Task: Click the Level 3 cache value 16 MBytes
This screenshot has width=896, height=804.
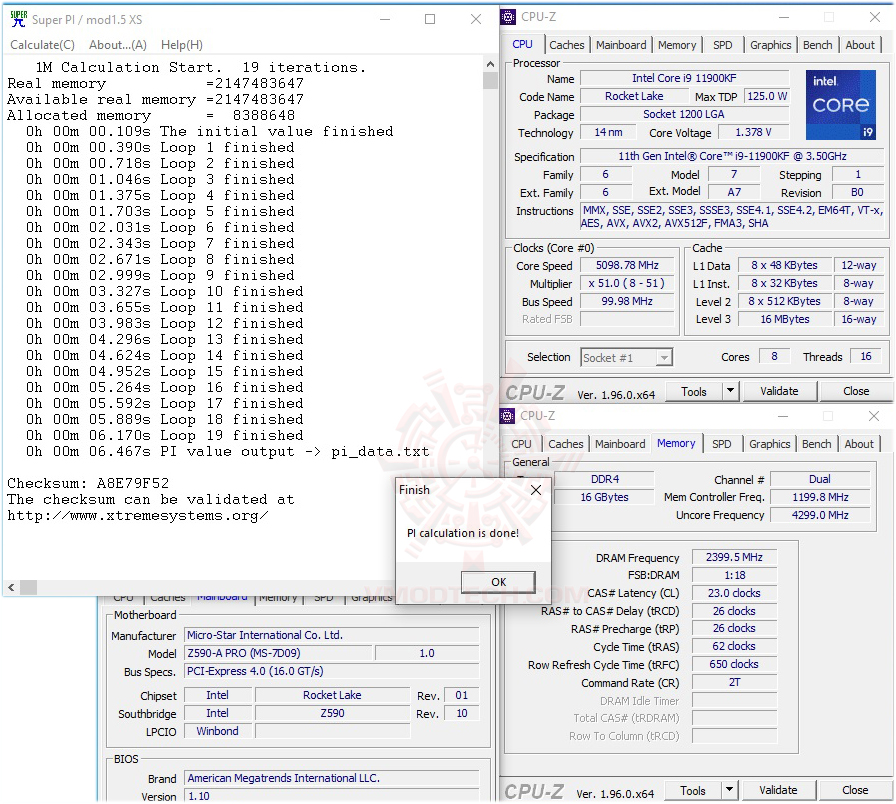Action: [785, 319]
